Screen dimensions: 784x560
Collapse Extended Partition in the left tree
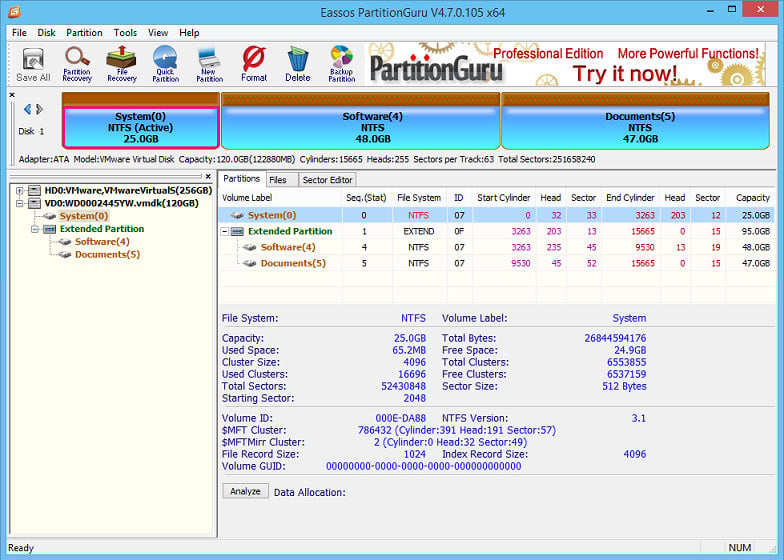(x=34, y=229)
